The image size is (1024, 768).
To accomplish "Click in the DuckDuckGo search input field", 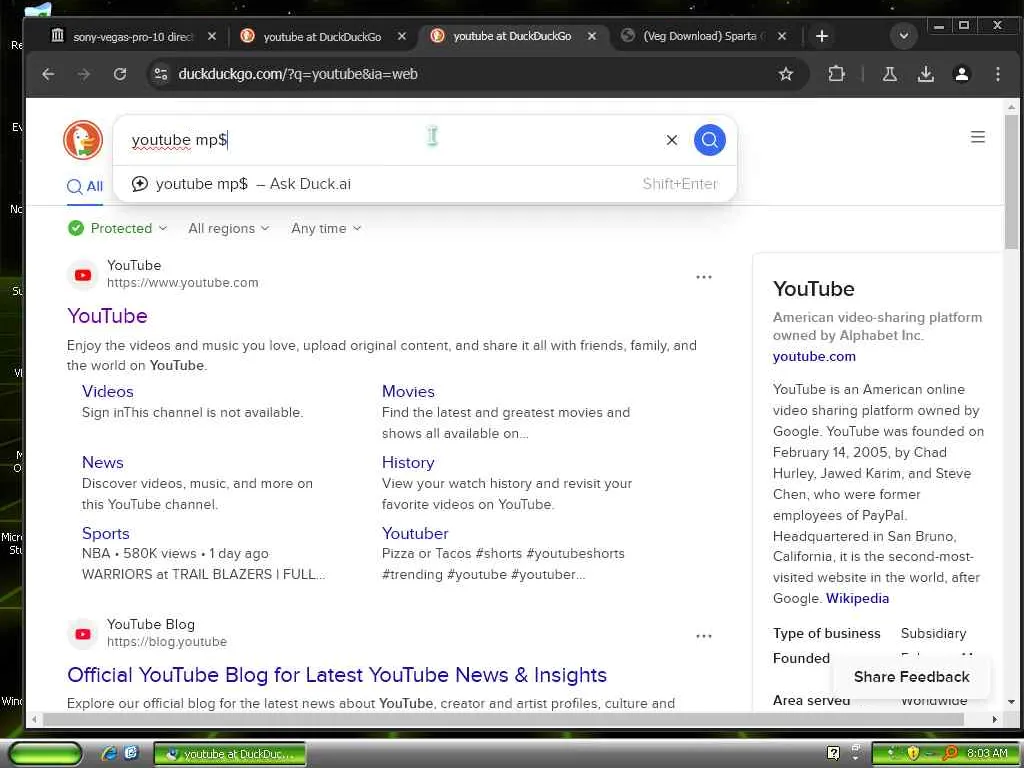I will (392, 140).
